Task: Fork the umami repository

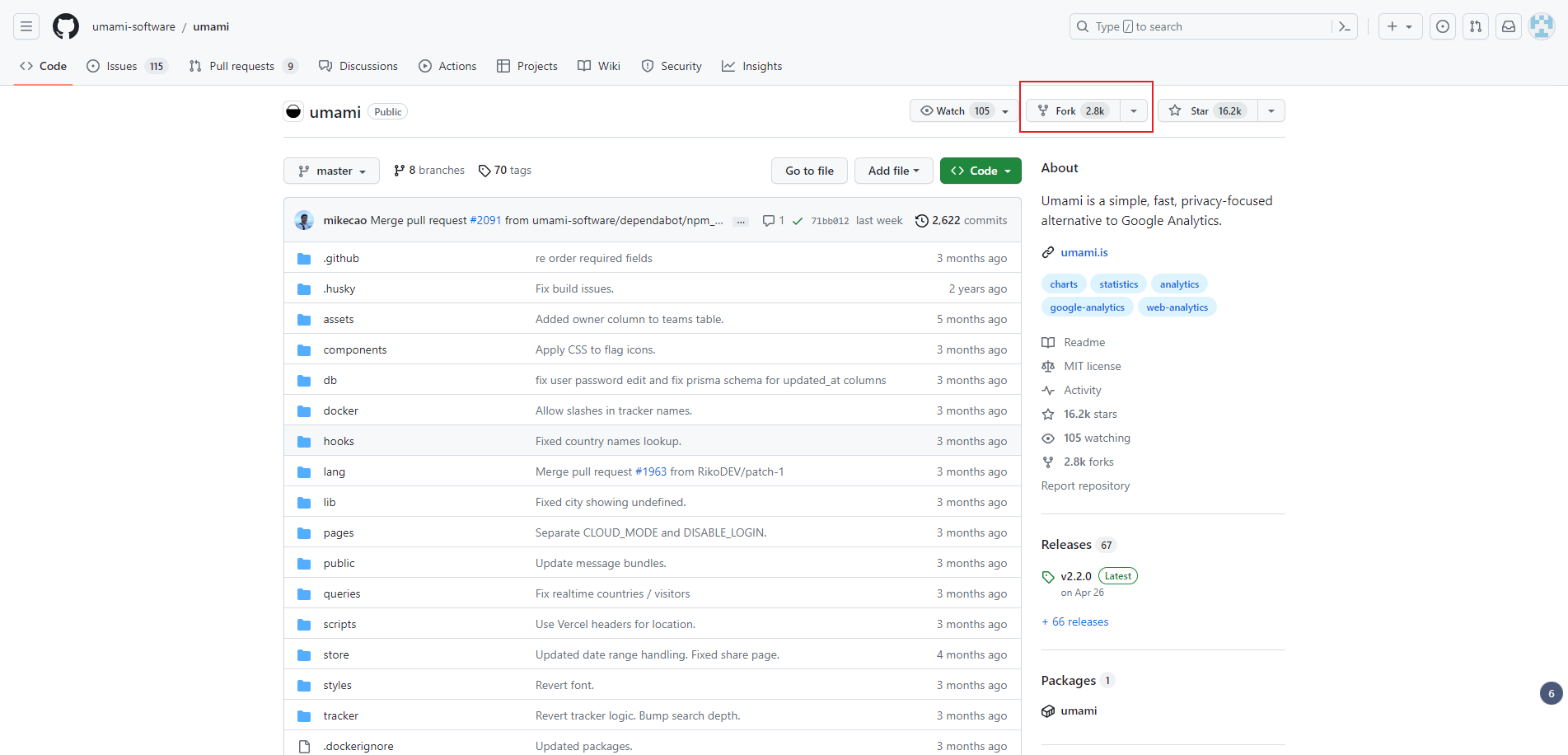Action: click(1073, 110)
